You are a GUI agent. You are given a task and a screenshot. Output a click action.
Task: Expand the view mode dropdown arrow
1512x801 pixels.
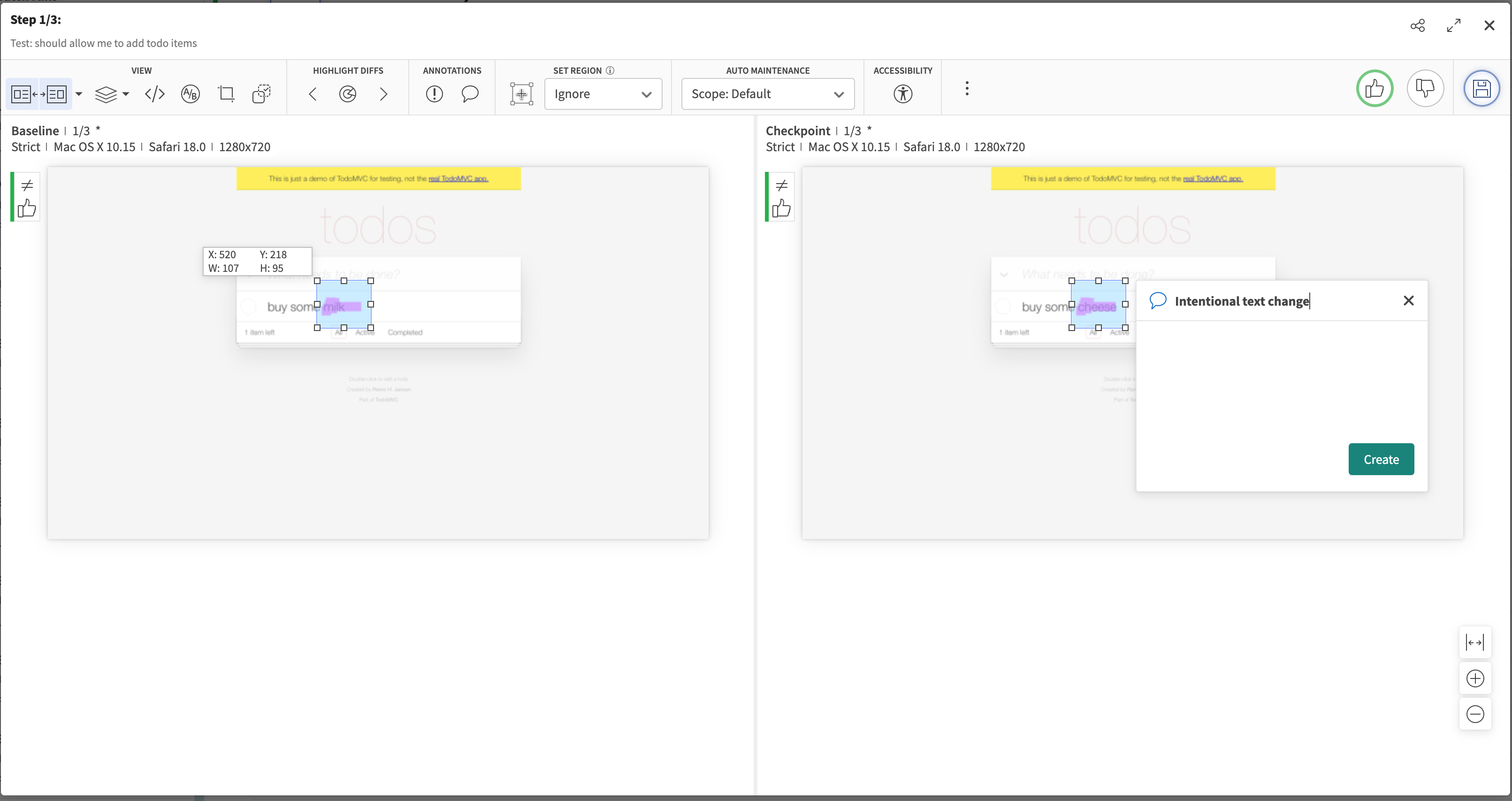click(79, 94)
